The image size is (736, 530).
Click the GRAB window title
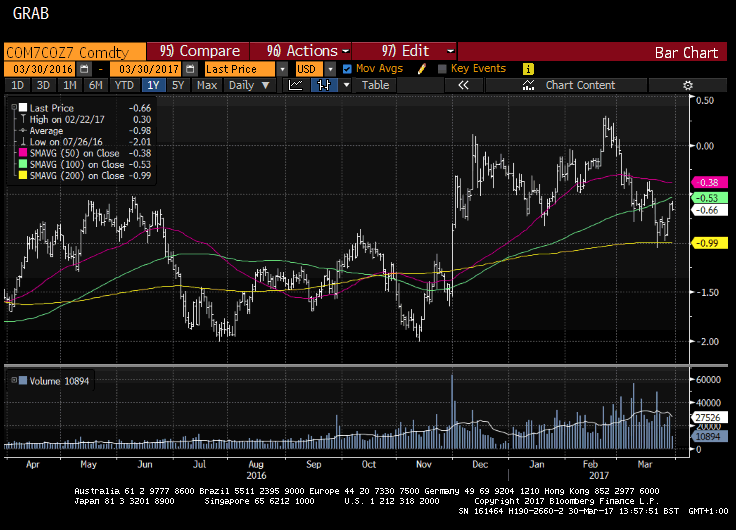[x=31, y=13]
